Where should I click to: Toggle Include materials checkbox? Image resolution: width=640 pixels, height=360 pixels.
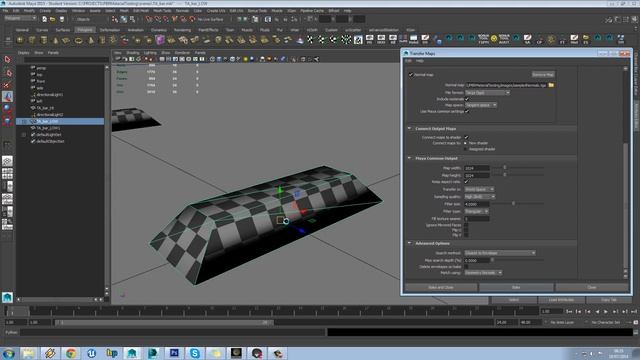click(x=467, y=99)
